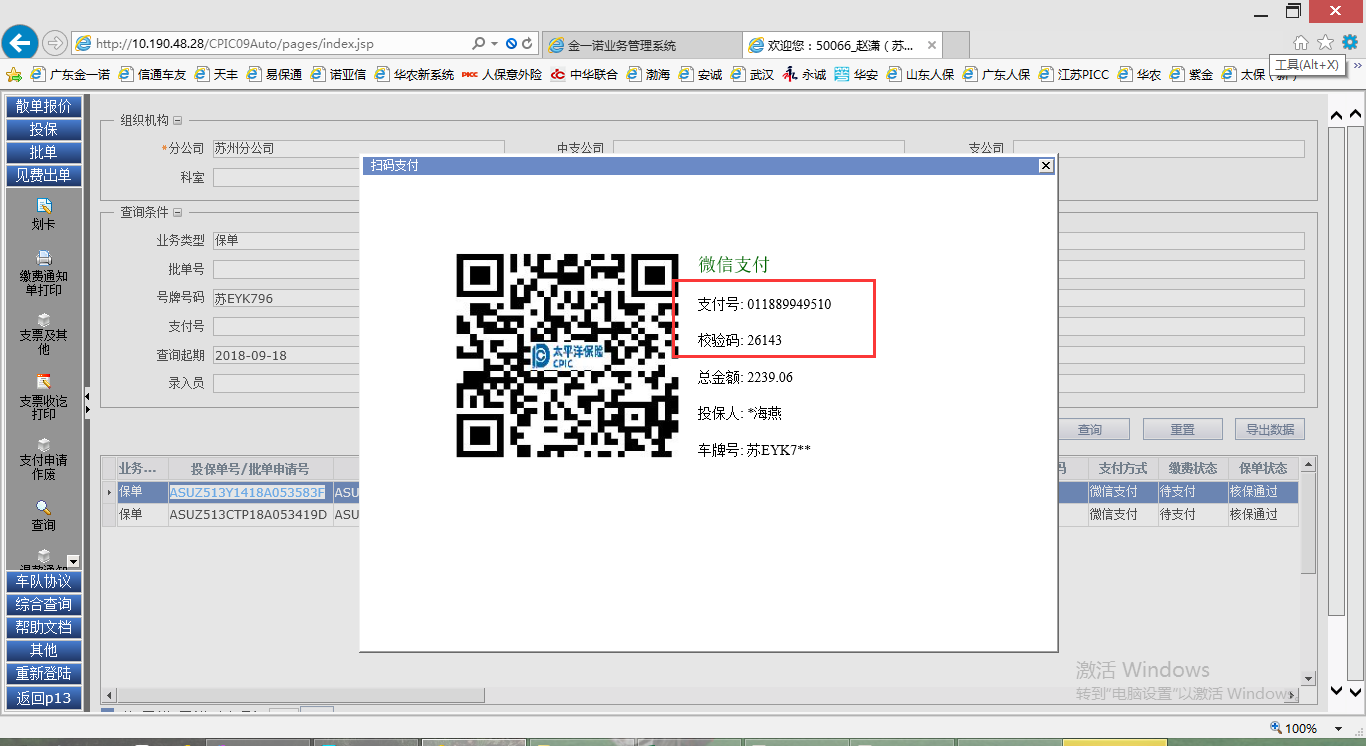Click the 返回p13 sidebar button
This screenshot has height=746, width=1366.
click(43, 698)
